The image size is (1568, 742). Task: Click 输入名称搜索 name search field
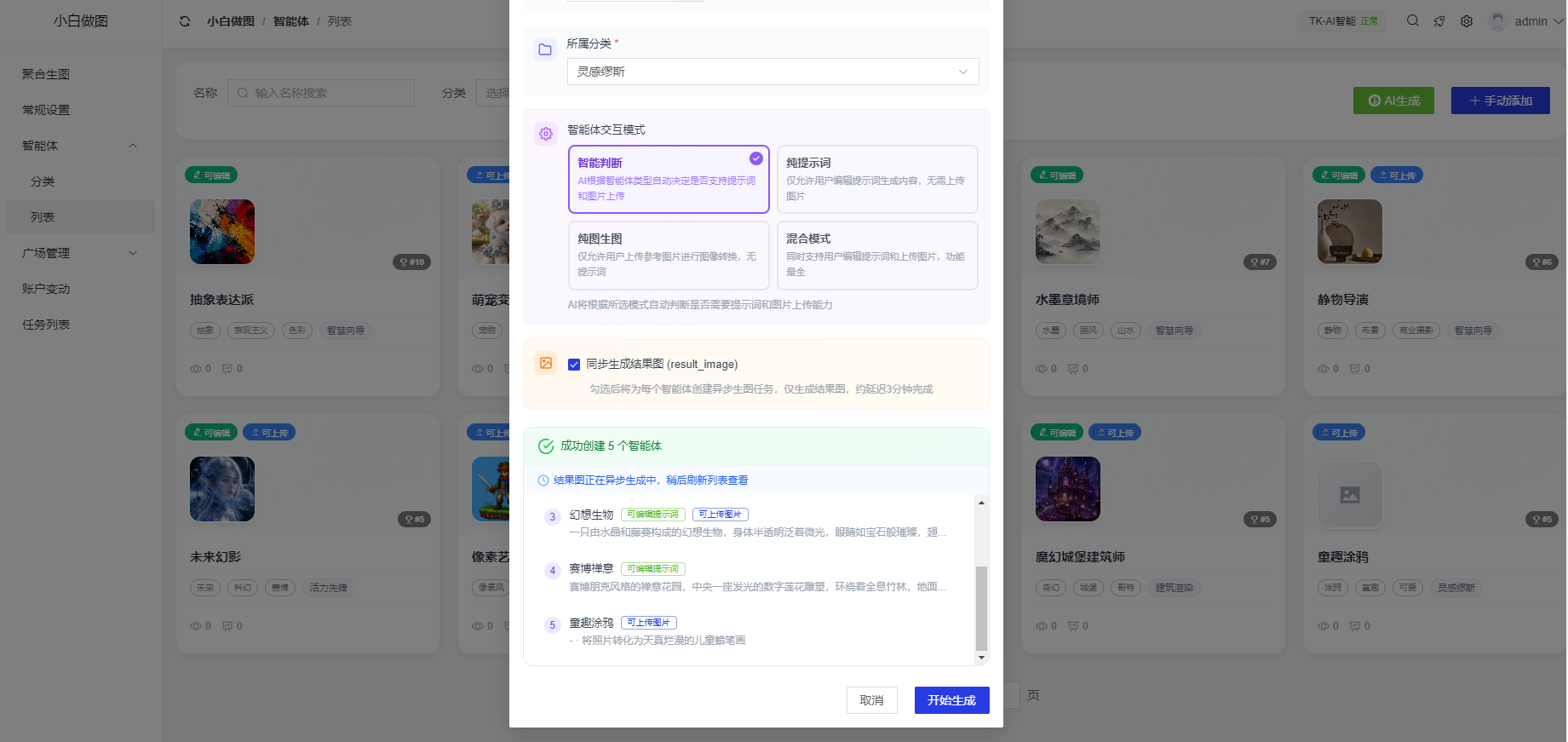[321, 93]
